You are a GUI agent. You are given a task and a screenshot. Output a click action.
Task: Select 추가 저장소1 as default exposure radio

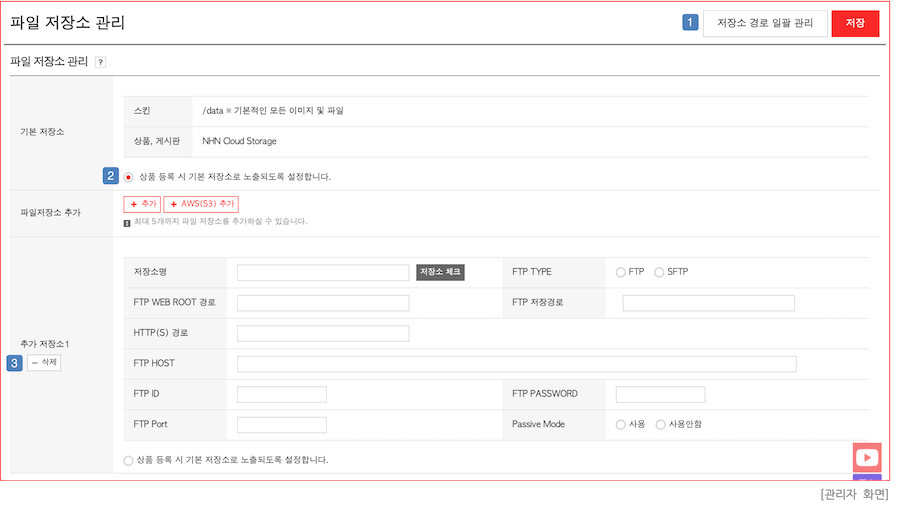pyautogui.click(x=128, y=460)
